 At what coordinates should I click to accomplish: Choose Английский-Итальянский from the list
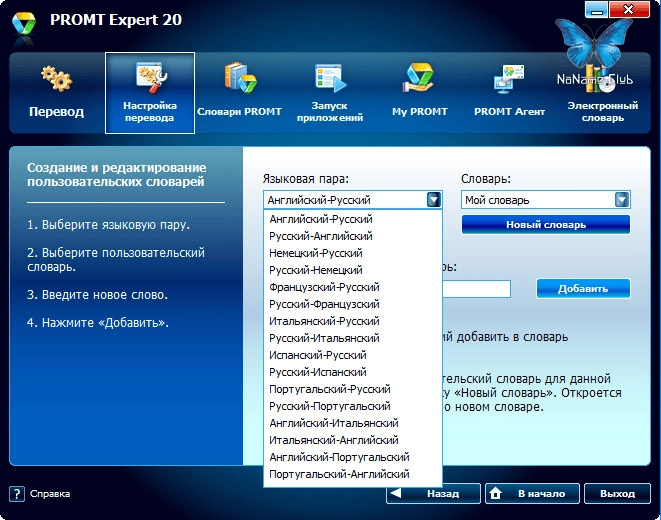pyautogui.click(x=353, y=423)
